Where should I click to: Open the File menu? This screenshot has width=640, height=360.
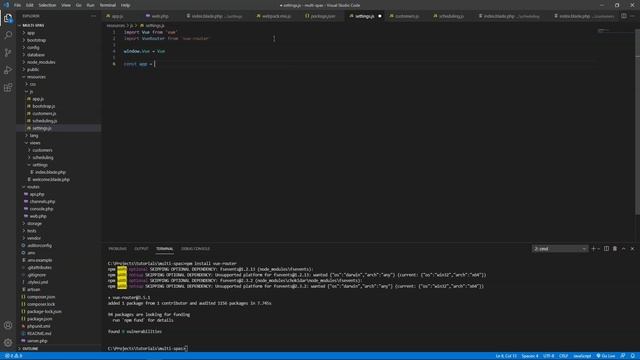click(x=17, y=5)
